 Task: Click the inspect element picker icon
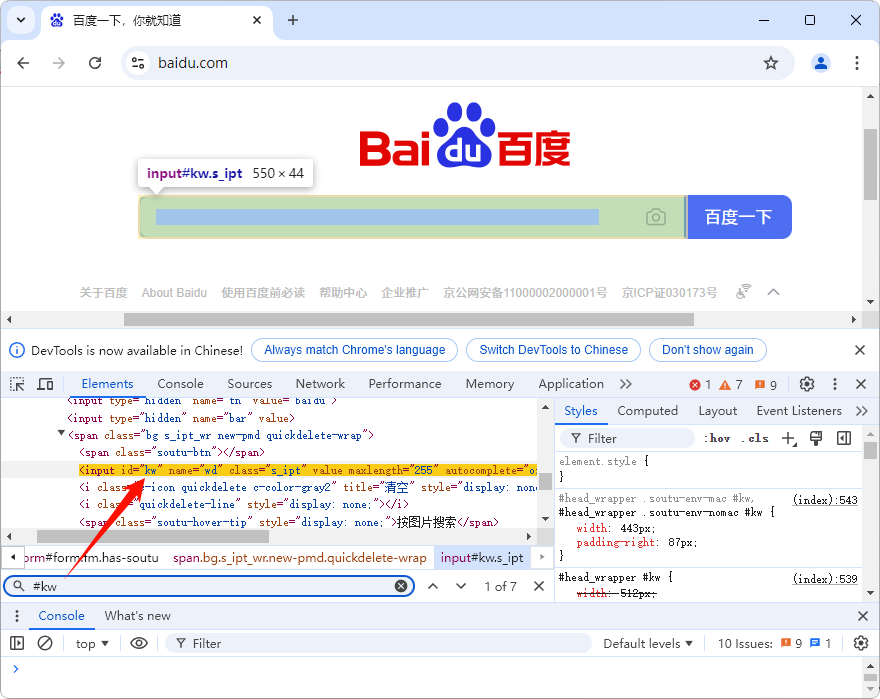pyautogui.click(x=17, y=384)
